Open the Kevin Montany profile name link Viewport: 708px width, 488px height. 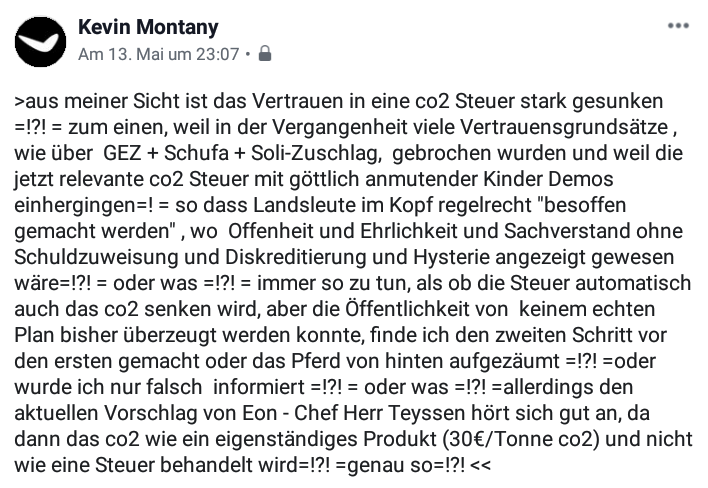point(147,27)
